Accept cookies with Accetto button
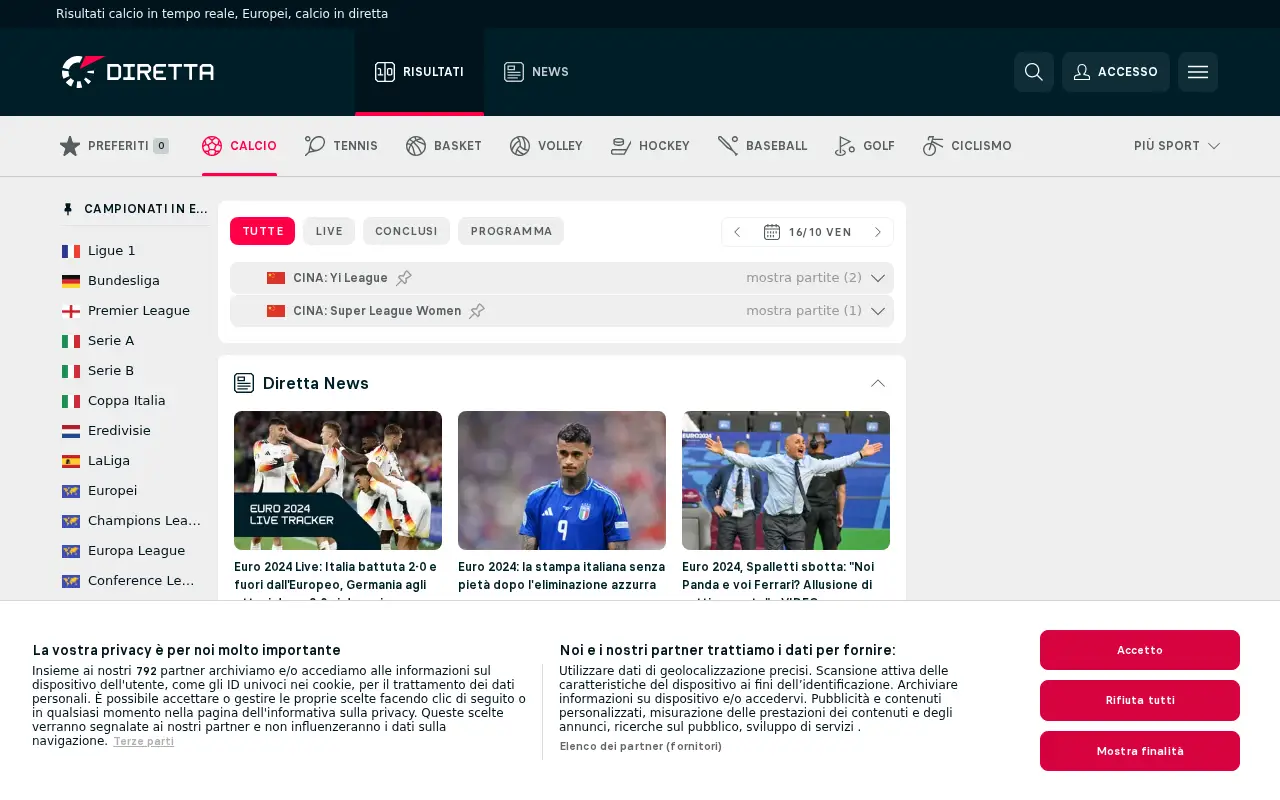1280x800 pixels. coord(1140,650)
